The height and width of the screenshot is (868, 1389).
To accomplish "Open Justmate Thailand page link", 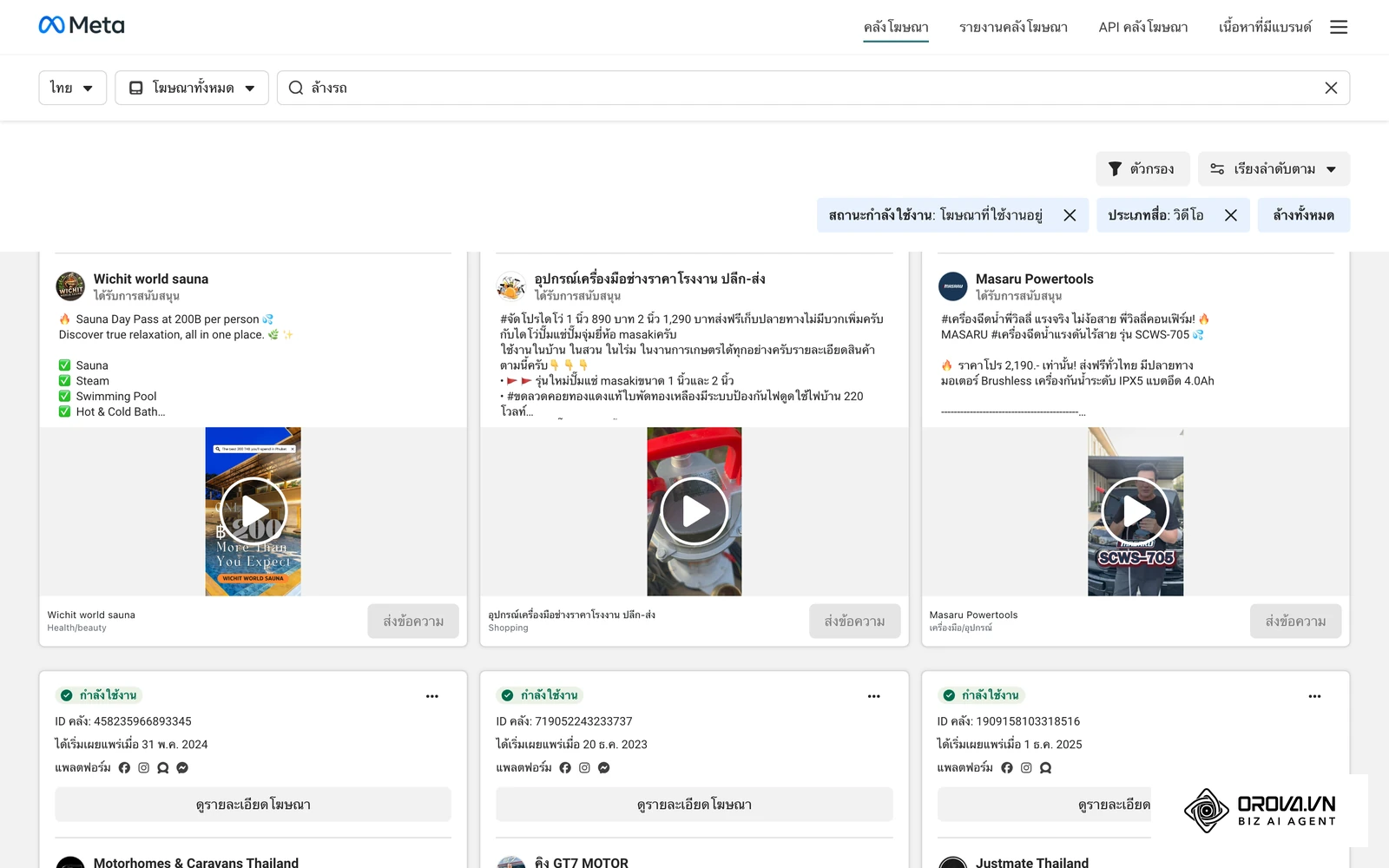I will point(1032,863).
